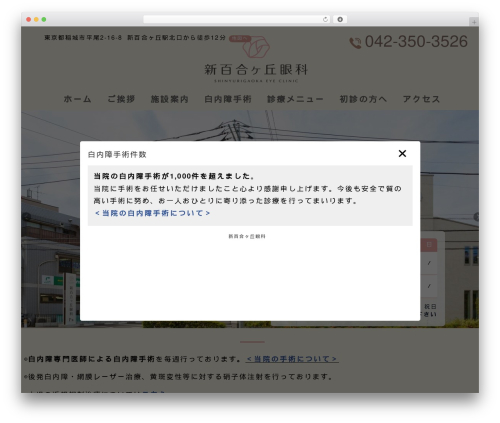Click the bold 当院の白内障手術が1,000件を超えました text
The height and width of the screenshot is (423, 500).
point(174,176)
